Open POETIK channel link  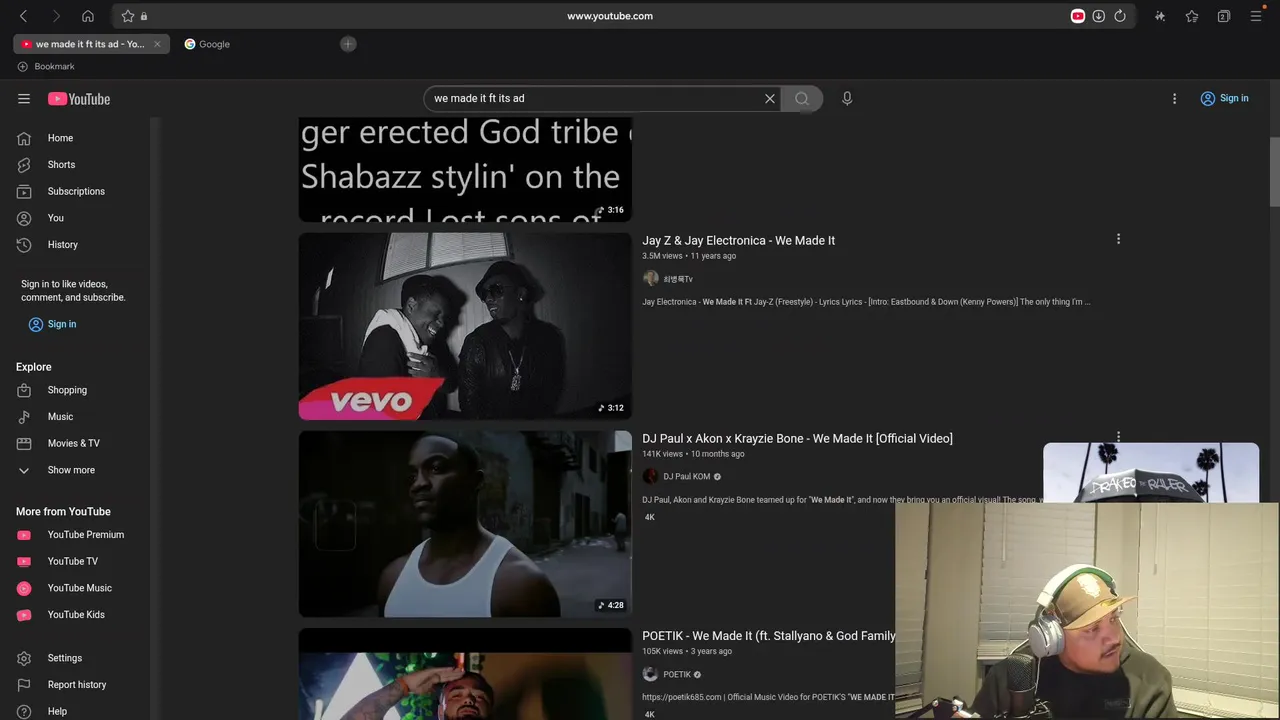(677, 675)
